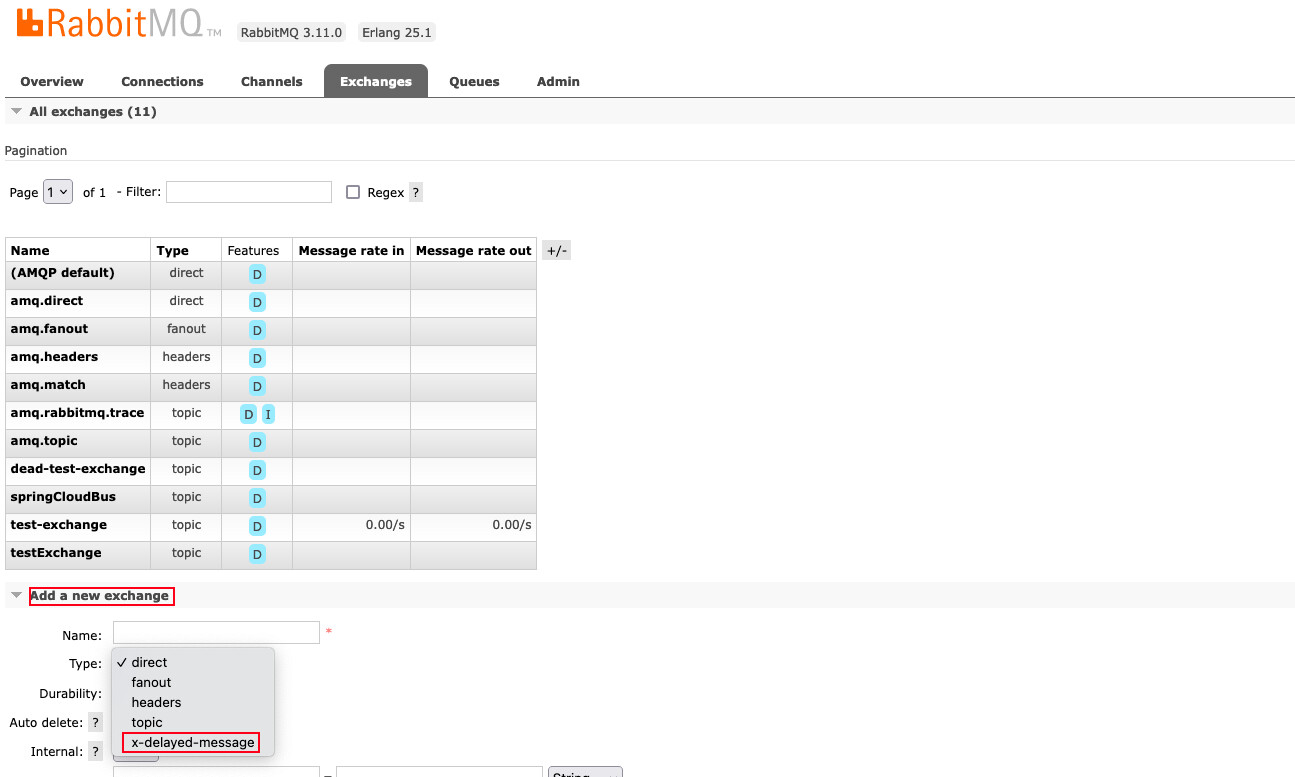
Task: Click the D badge for amq.direct
Action: pyautogui.click(x=257, y=302)
